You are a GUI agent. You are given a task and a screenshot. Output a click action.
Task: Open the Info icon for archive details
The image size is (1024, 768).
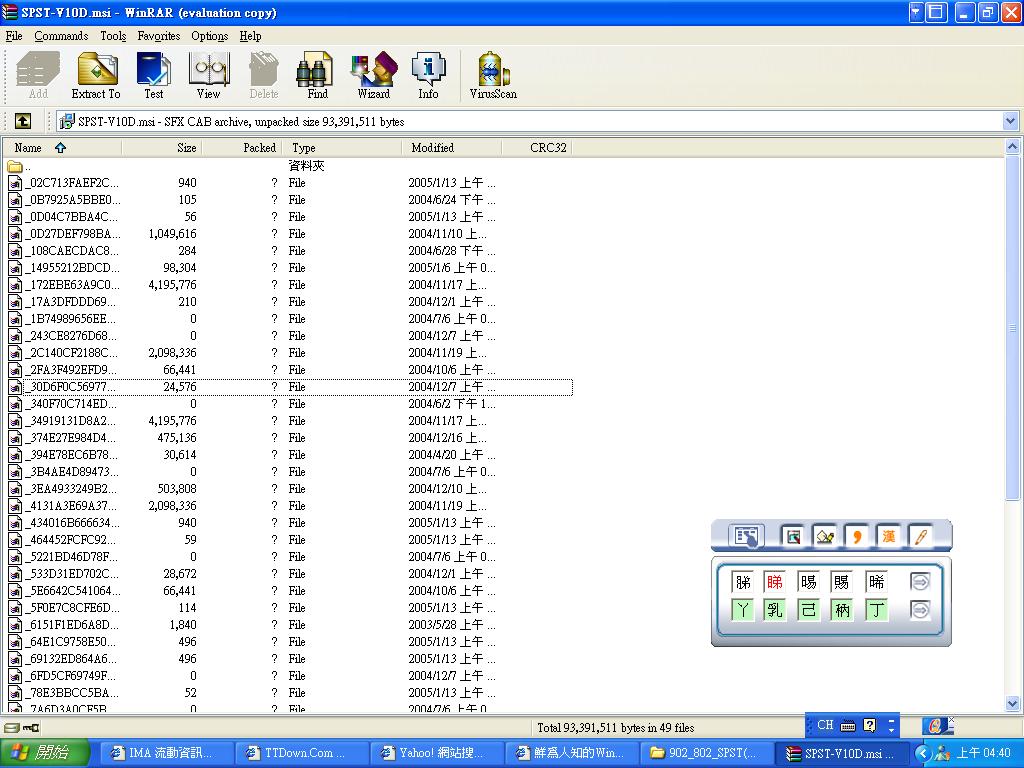coord(428,73)
